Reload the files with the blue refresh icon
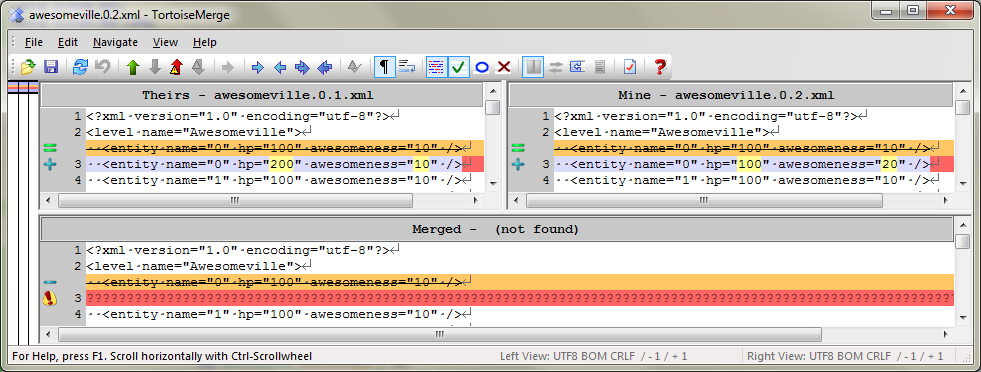Screen dimensions: 981x372 [x=81, y=67]
